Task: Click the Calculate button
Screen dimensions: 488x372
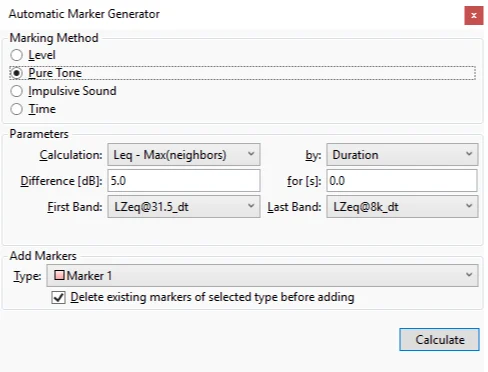Action: pyautogui.click(x=439, y=340)
